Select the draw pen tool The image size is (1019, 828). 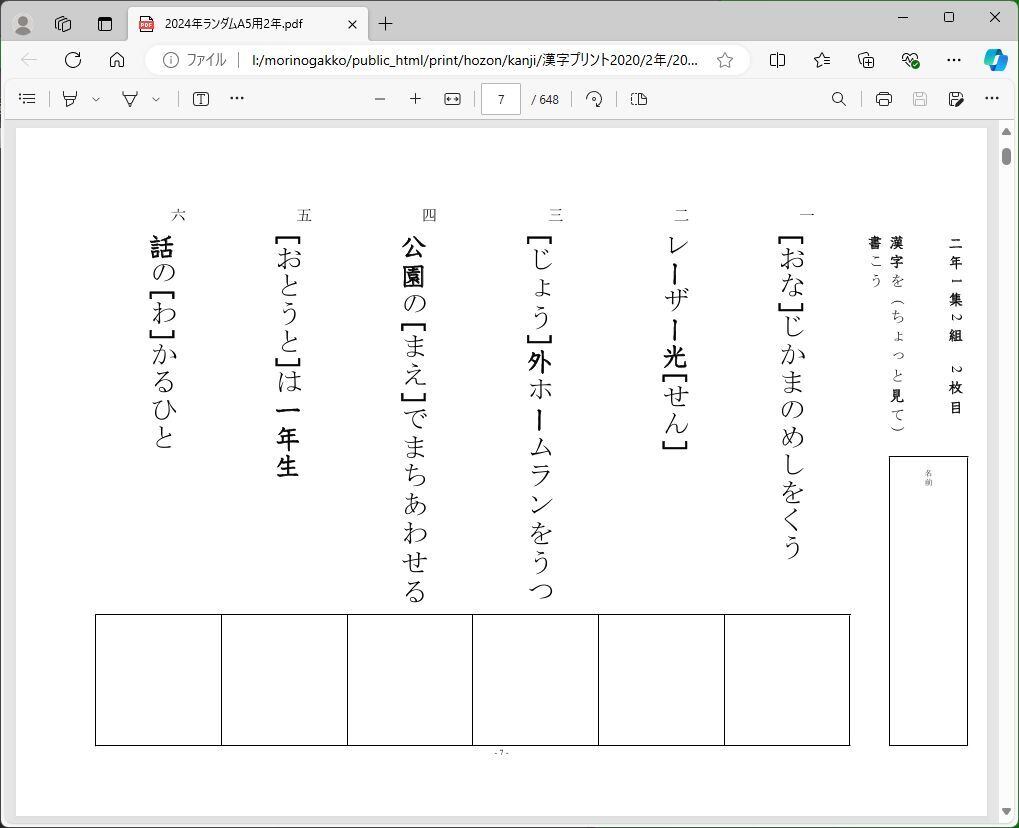tap(130, 99)
